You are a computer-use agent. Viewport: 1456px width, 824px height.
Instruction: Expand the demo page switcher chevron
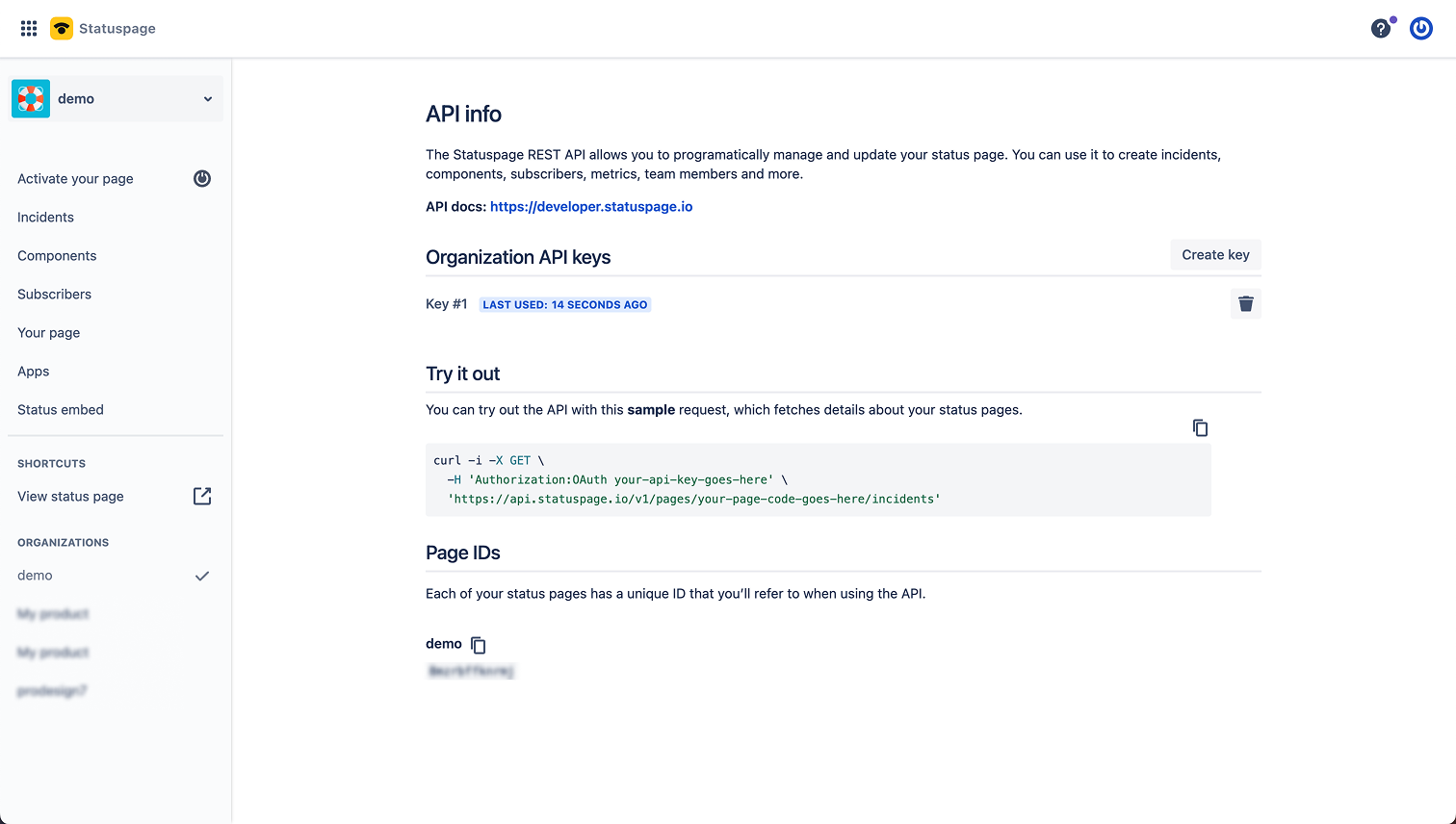tap(208, 99)
